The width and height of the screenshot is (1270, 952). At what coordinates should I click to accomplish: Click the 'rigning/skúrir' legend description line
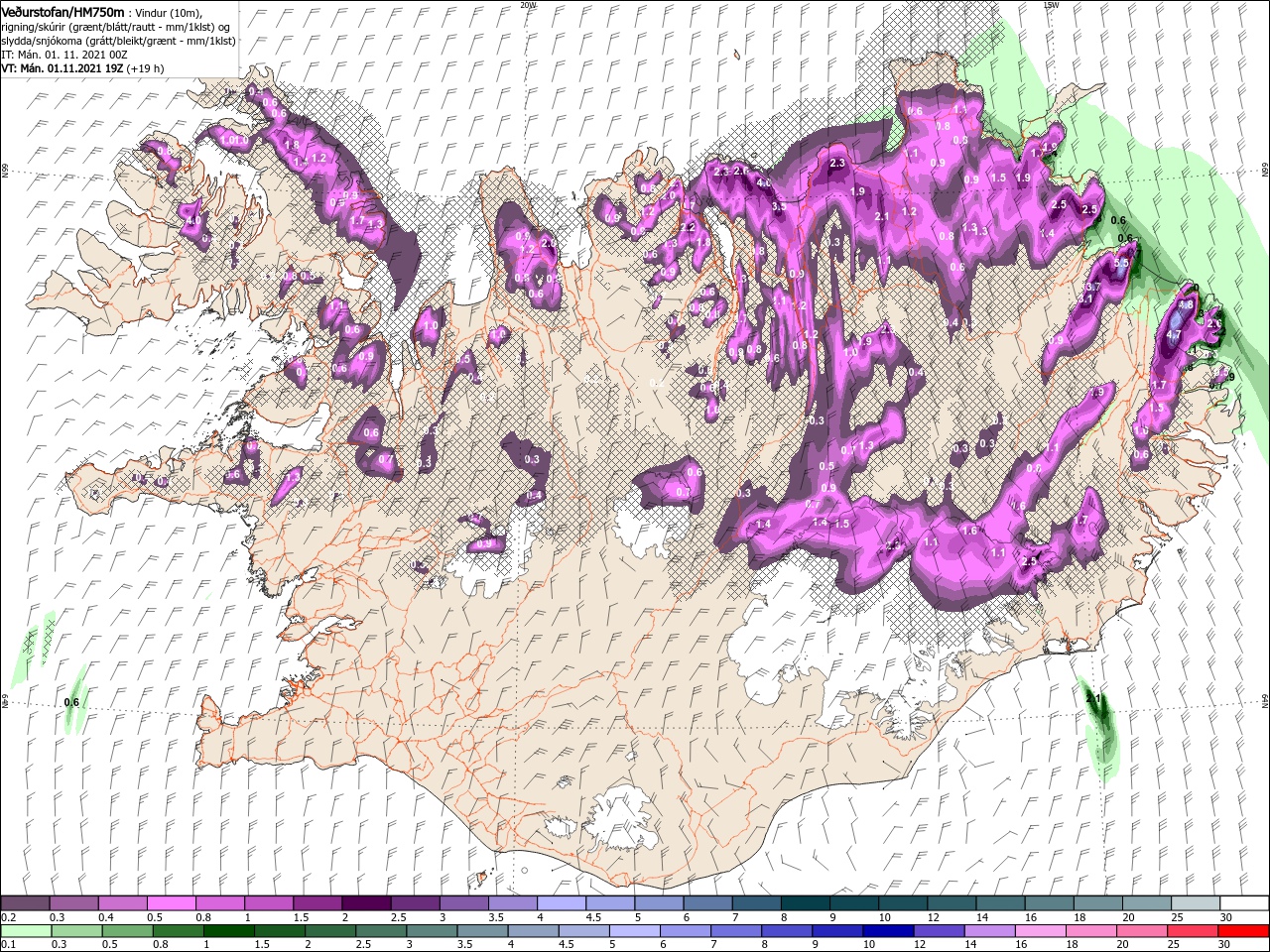pyautogui.click(x=114, y=27)
